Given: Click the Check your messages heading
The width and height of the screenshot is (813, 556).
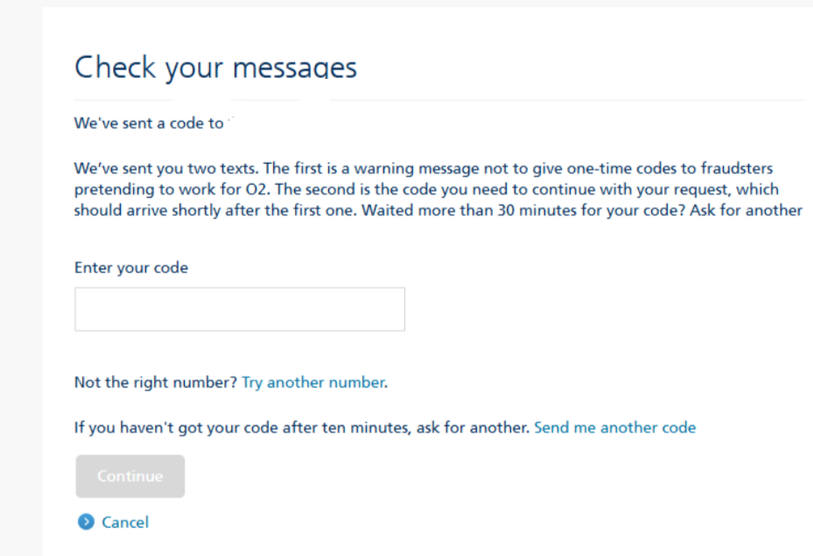Looking at the screenshot, I should tap(215, 67).
